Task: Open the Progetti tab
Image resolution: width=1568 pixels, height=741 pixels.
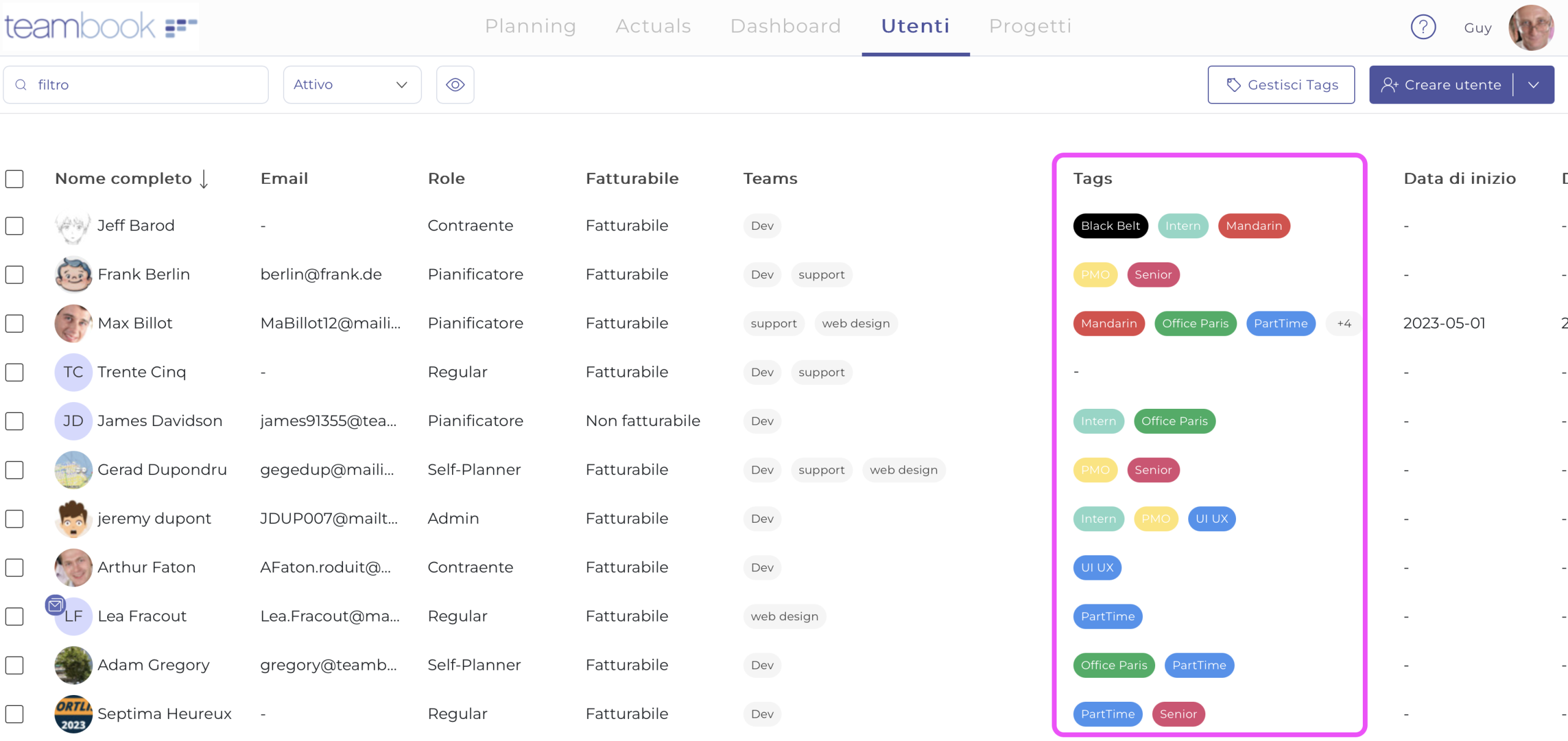Action: [x=1030, y=26]
